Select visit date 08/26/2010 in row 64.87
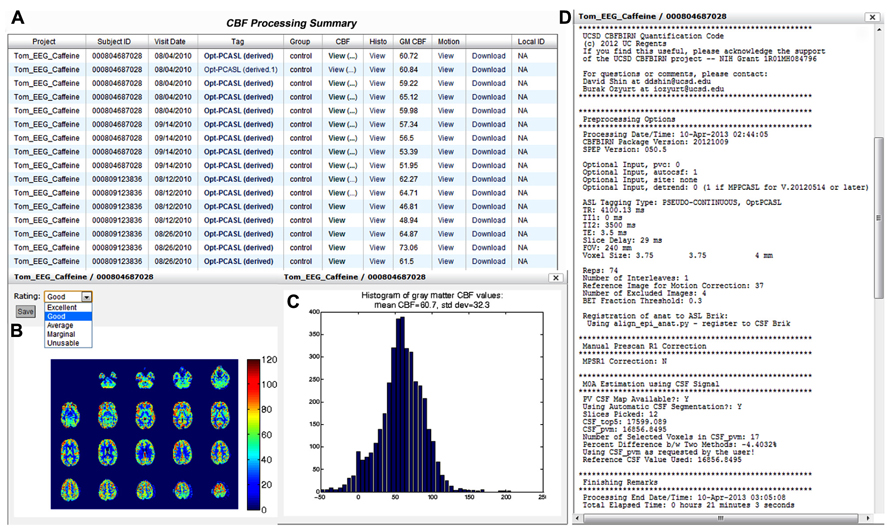This screenshot has width=892, height=531. [173, 234]
